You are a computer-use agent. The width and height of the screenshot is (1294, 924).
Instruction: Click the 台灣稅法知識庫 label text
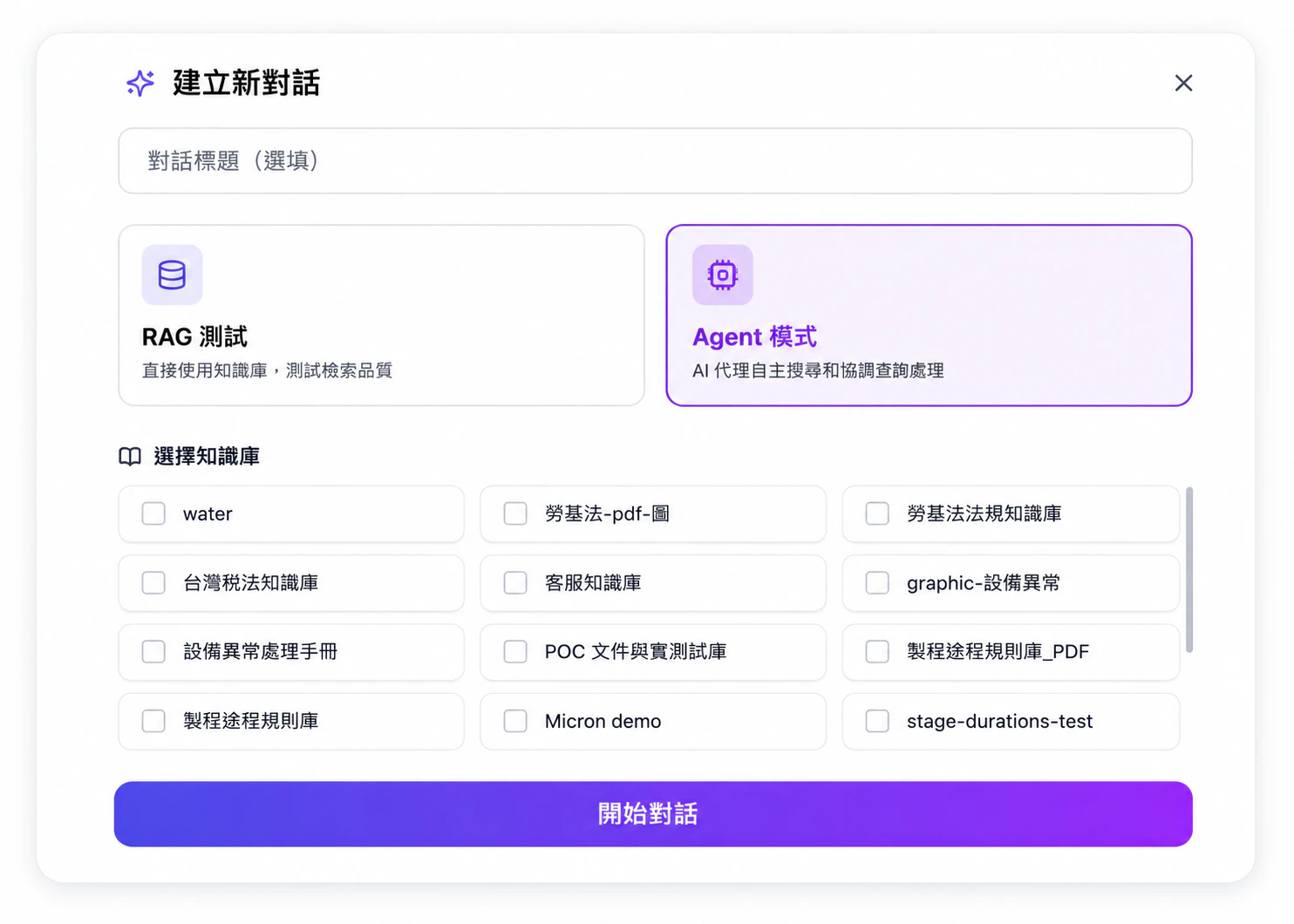(250, 583)
